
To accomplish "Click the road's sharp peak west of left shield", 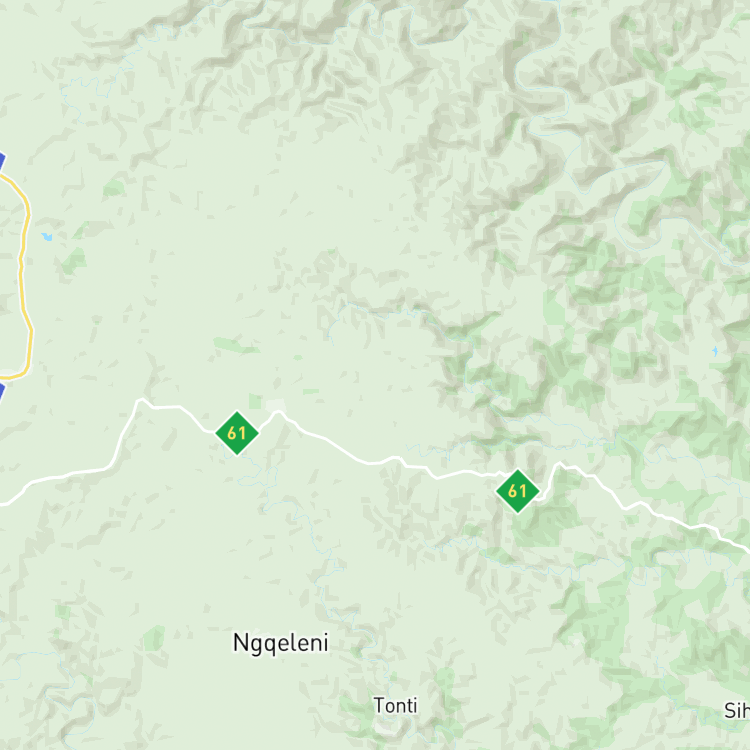I will click(x=140, y=400).
